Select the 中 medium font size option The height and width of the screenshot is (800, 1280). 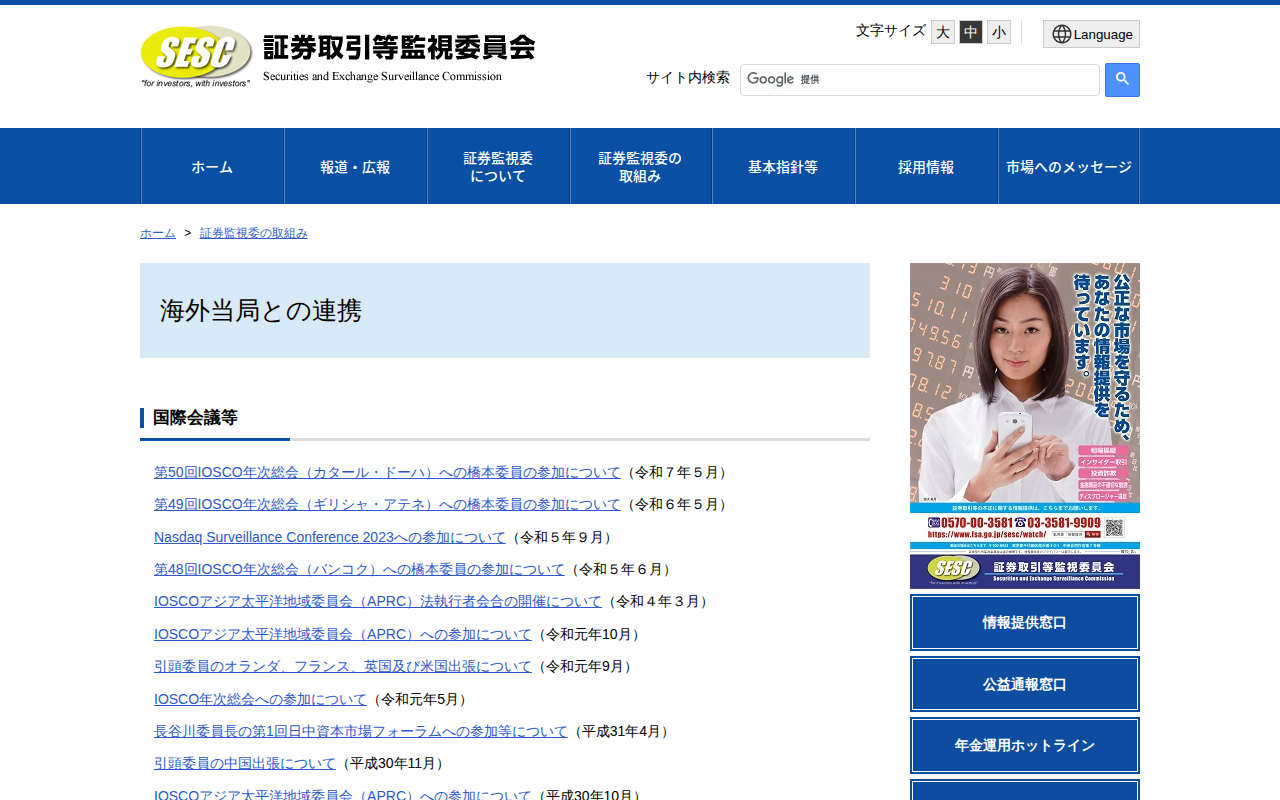tap(969, 31)
